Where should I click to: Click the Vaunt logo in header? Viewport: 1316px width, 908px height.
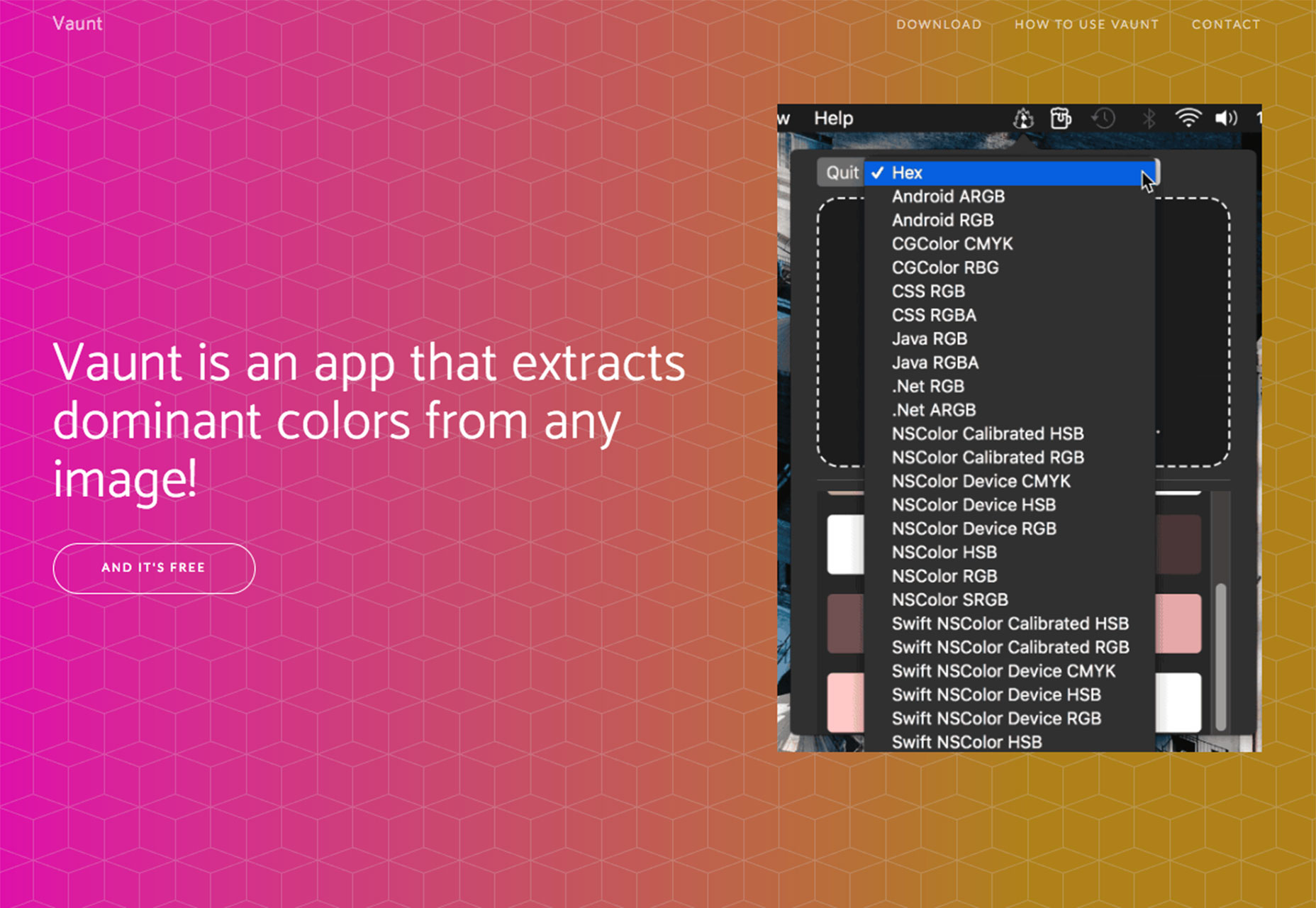pos(77,23)
